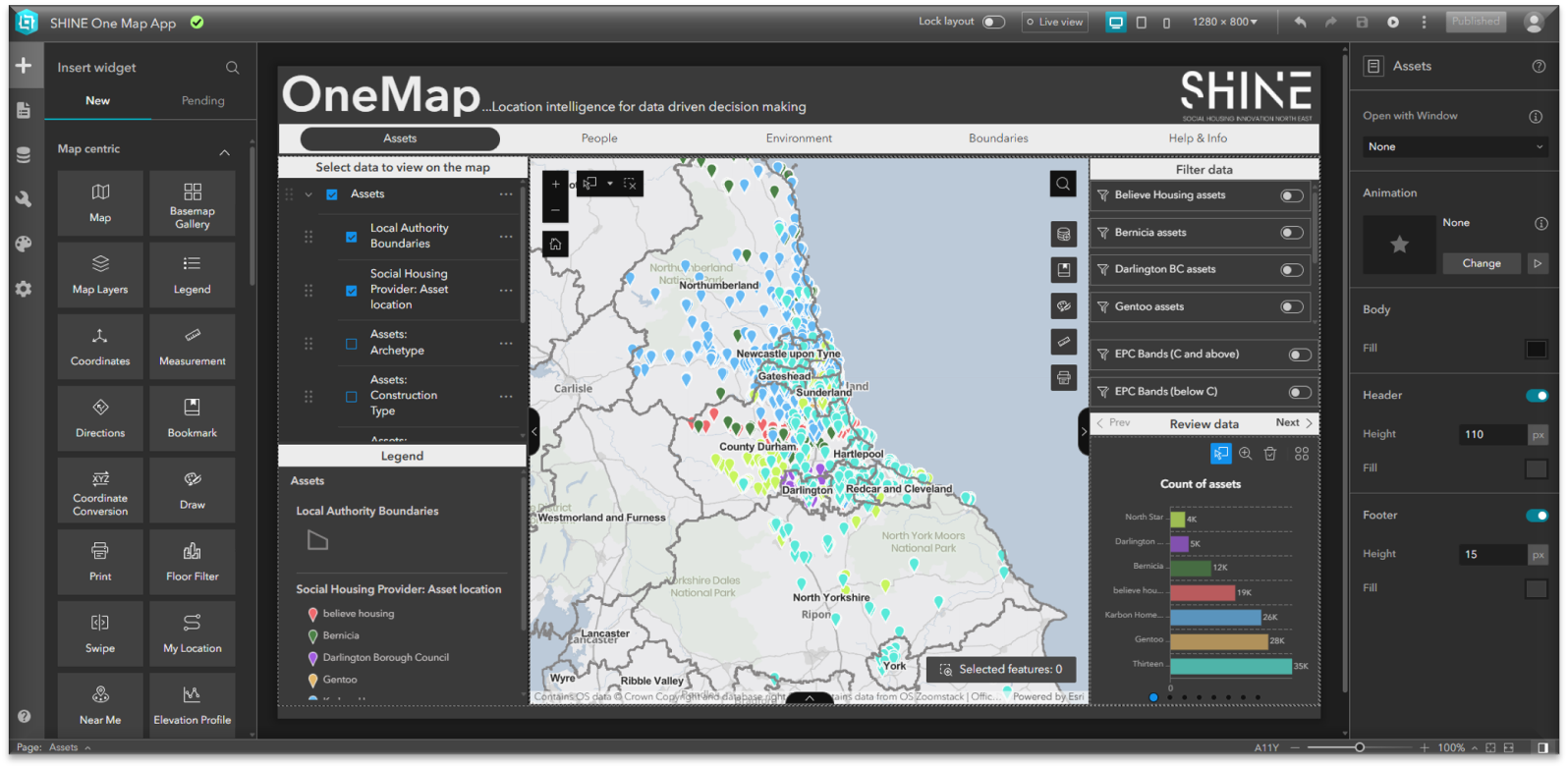1568x768 pixels.
Task: Add the Directions widget
Action: point(100,418)
